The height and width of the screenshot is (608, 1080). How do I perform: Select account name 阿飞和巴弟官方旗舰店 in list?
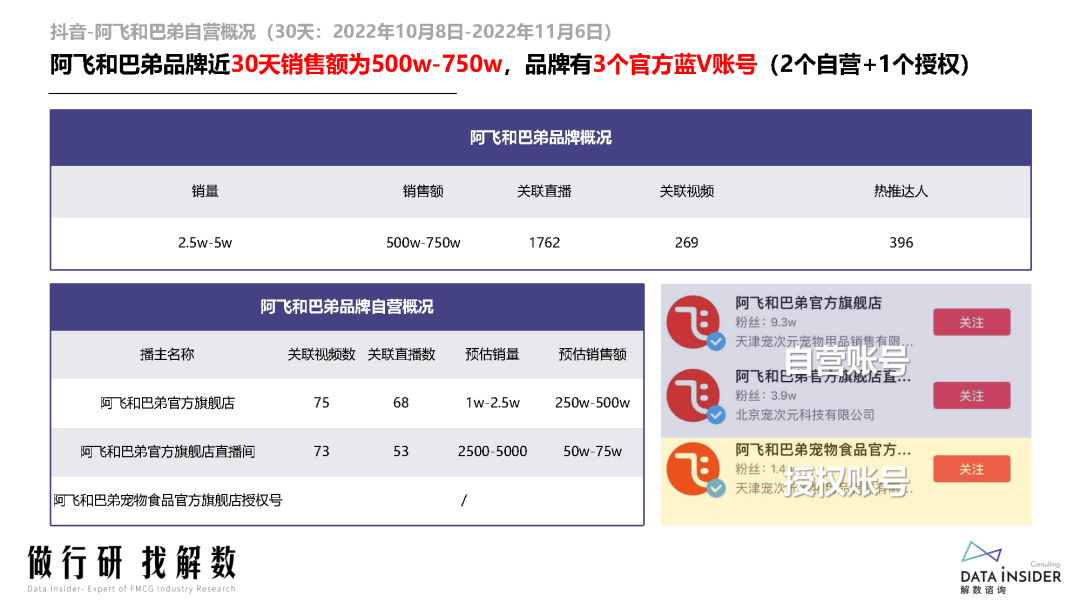tap(808, 303)
